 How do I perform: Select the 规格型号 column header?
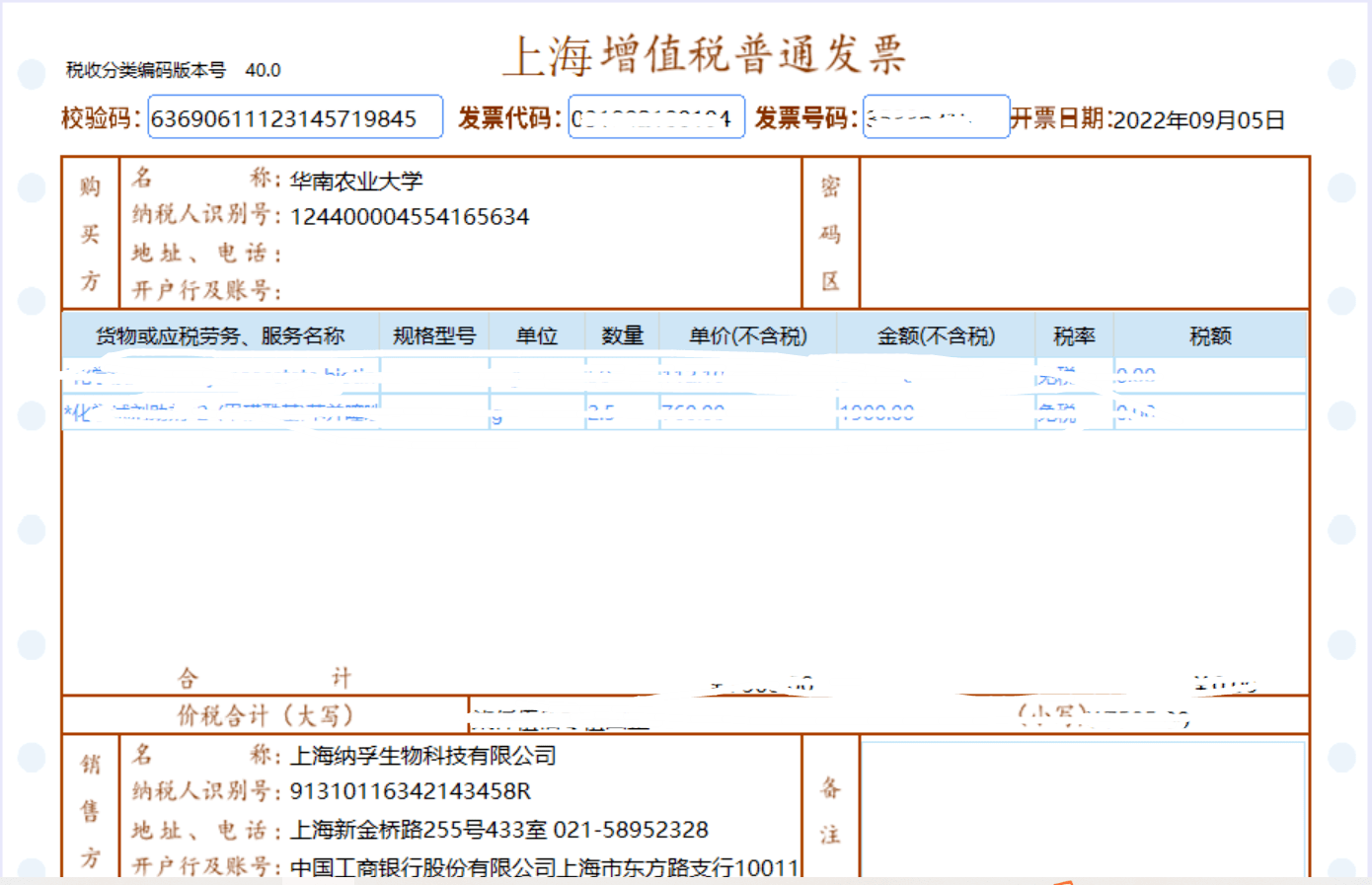point(433,336)
